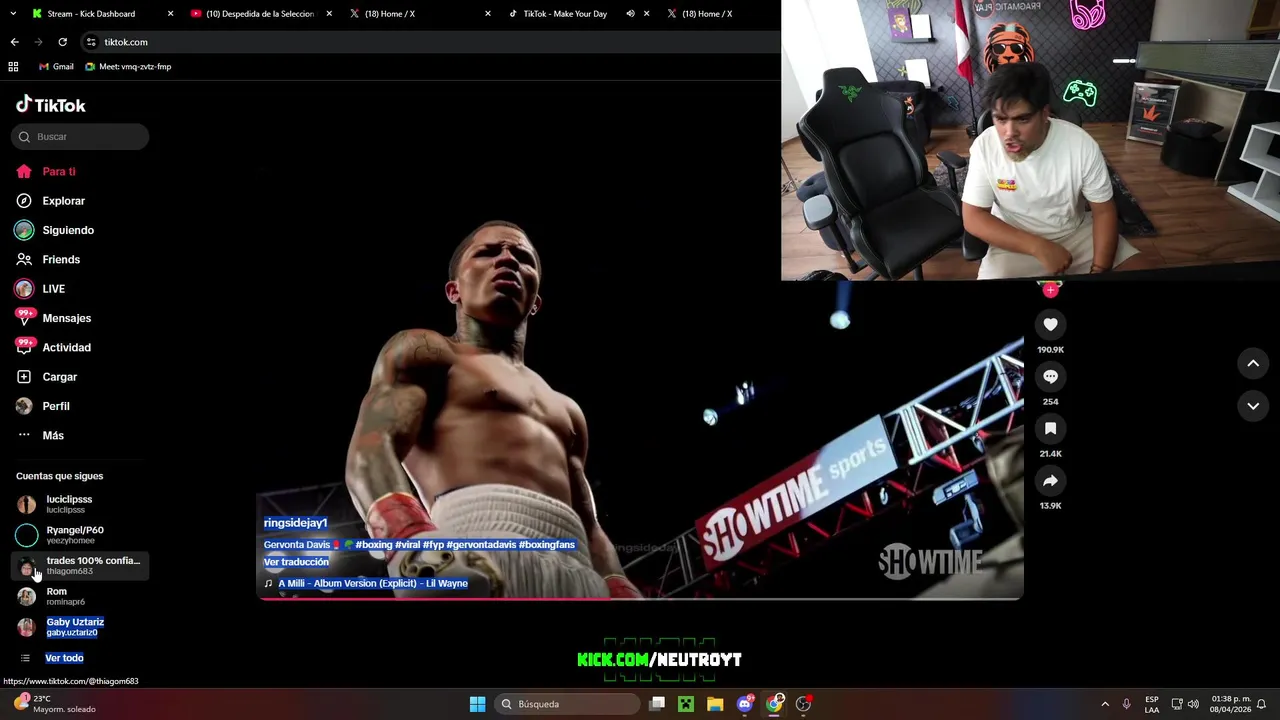The image size is (1280, 720).
Task: Open File Explorer on taskbar
Action: coord(715,704)
